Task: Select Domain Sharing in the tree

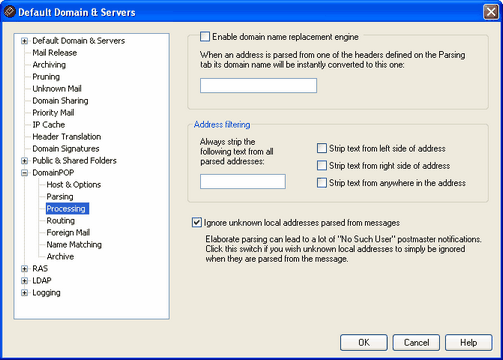Action: (x=60, y=101)
